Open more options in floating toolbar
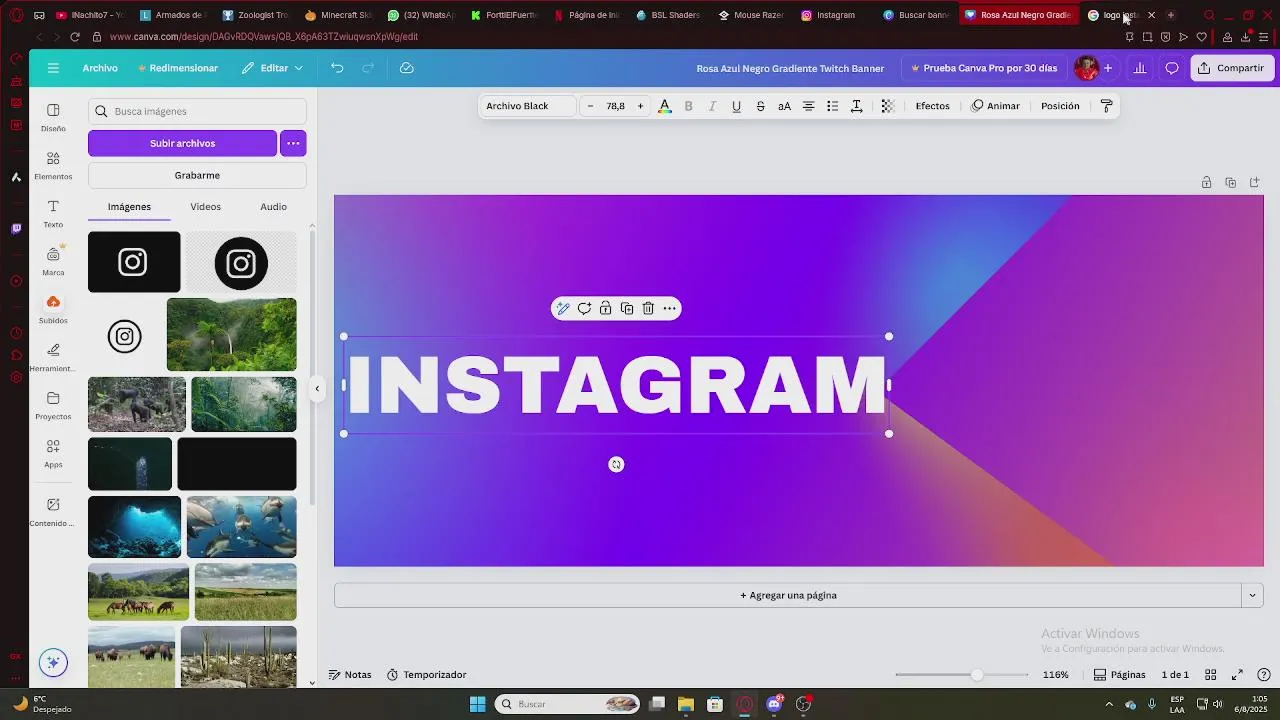 pos(670,308)
